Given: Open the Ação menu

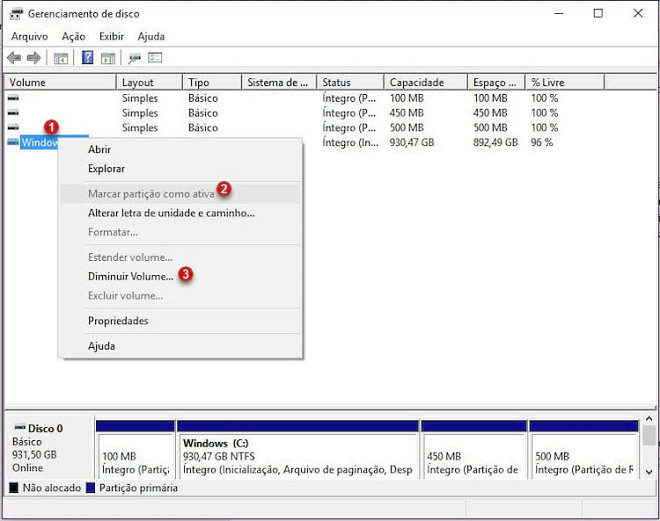Looking at the screenshot, I should tap(74, 36).
